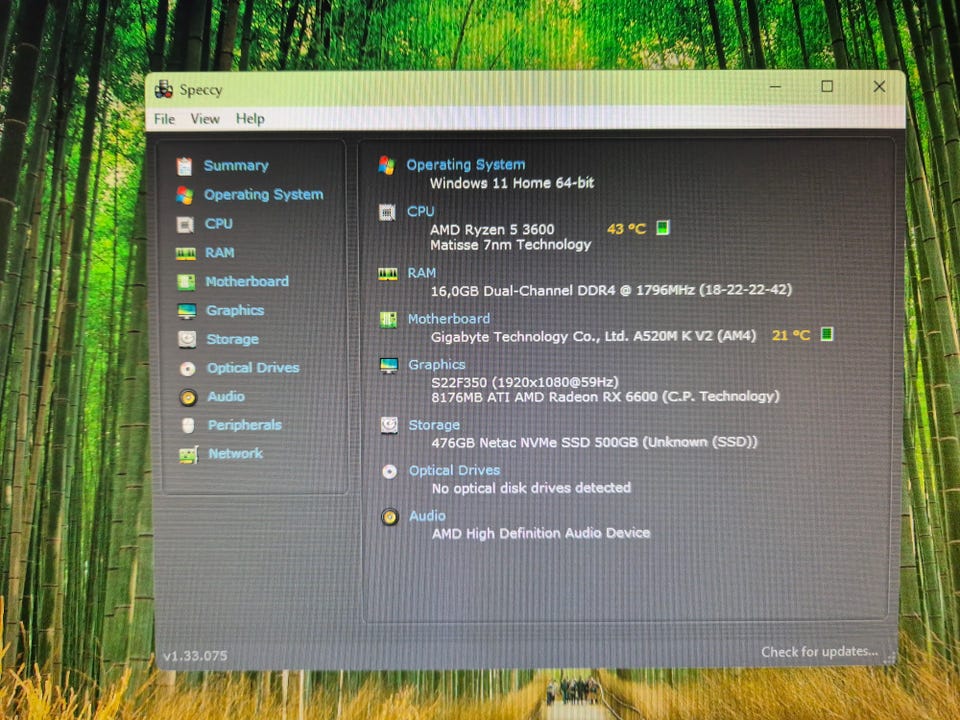Image resolution: width=960 pixels, height=720 pixels.
Task: Open the File menu
Action: [164, 119]
